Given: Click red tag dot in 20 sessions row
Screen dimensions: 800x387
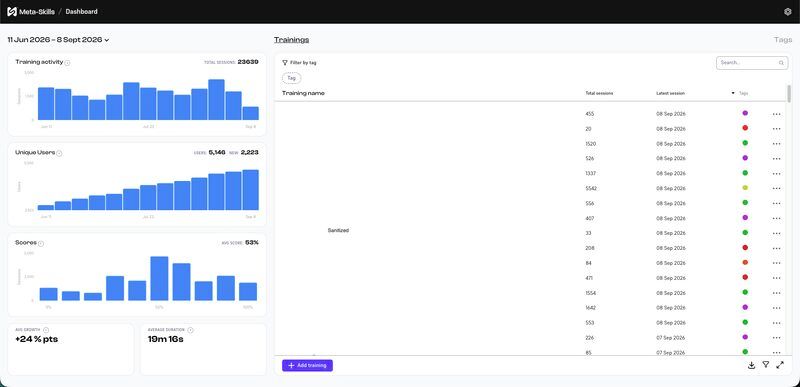Looking at the screenshot, I should [745, 128].
